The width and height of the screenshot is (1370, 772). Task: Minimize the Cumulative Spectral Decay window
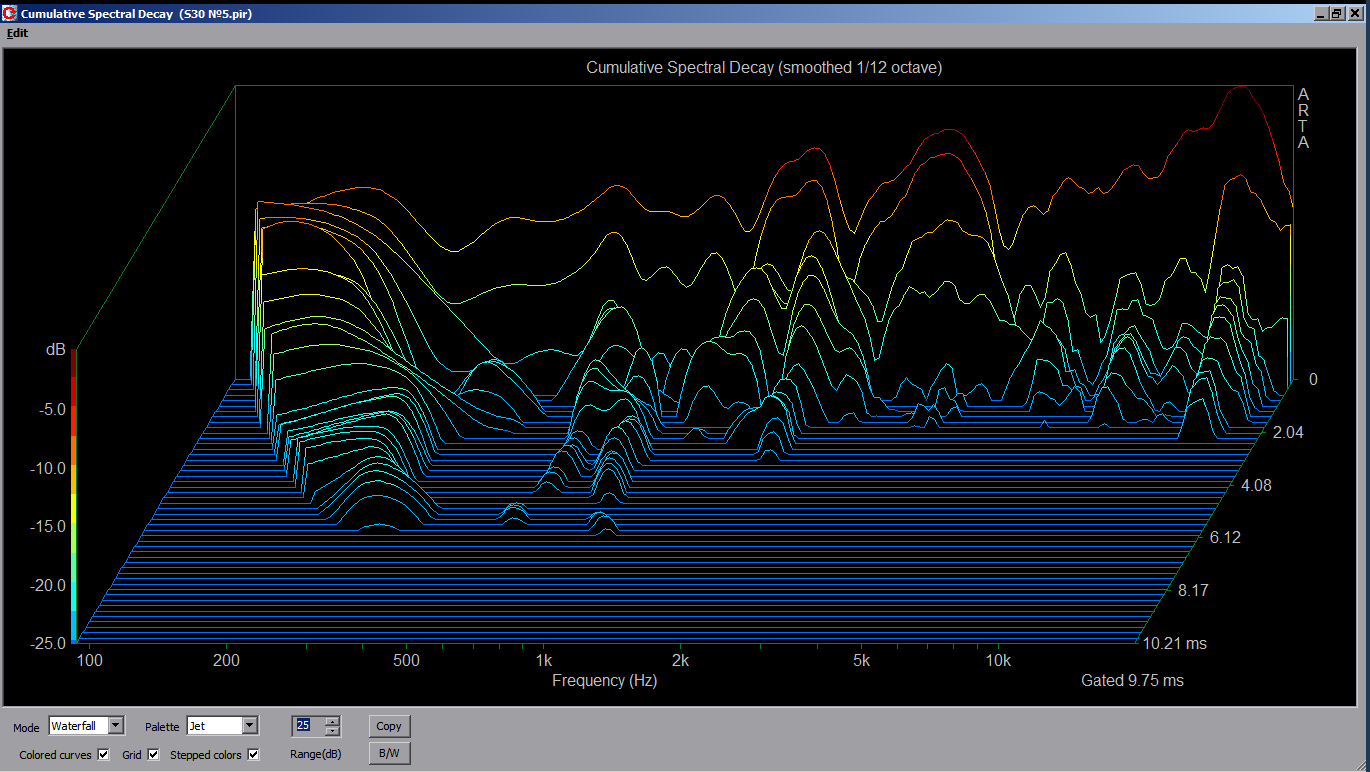pos(1322,14)
